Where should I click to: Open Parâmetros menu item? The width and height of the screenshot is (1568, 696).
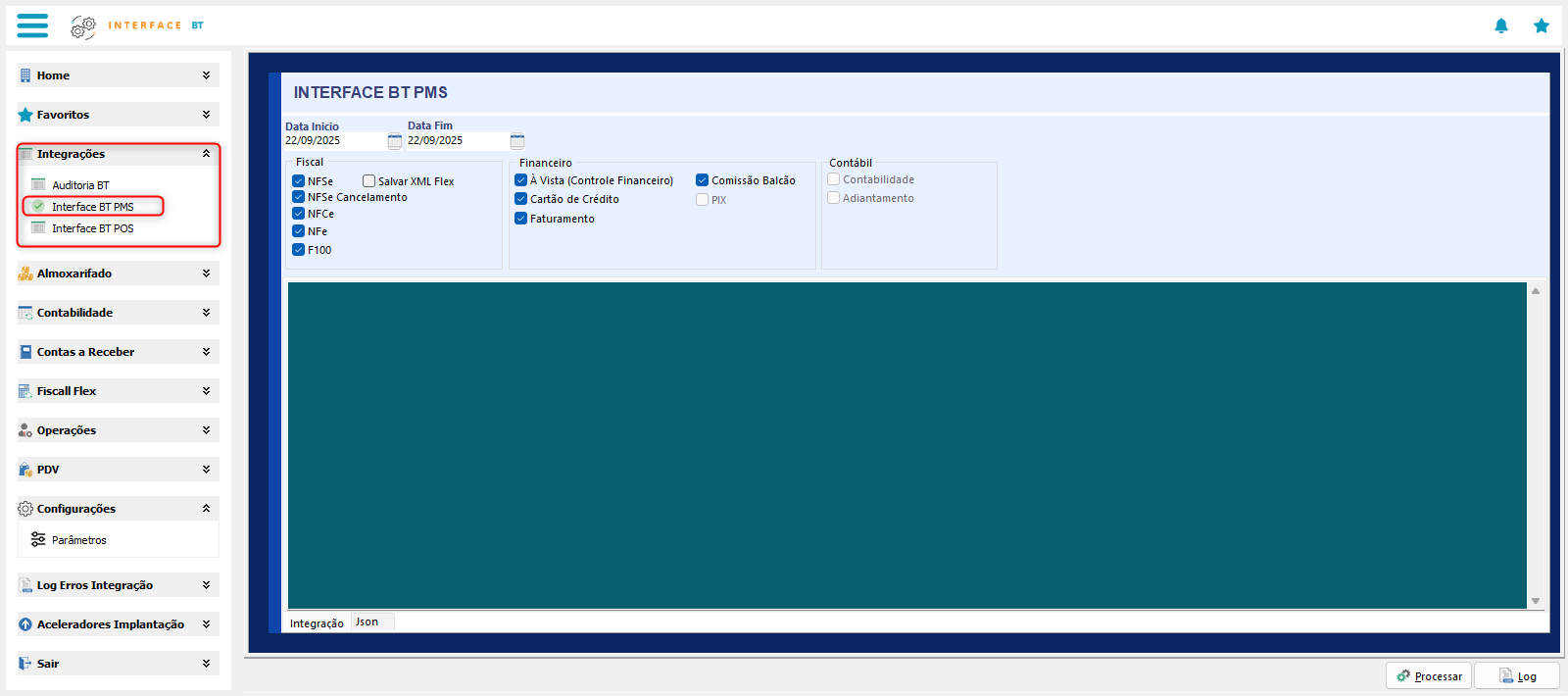[x=79, y=540]
